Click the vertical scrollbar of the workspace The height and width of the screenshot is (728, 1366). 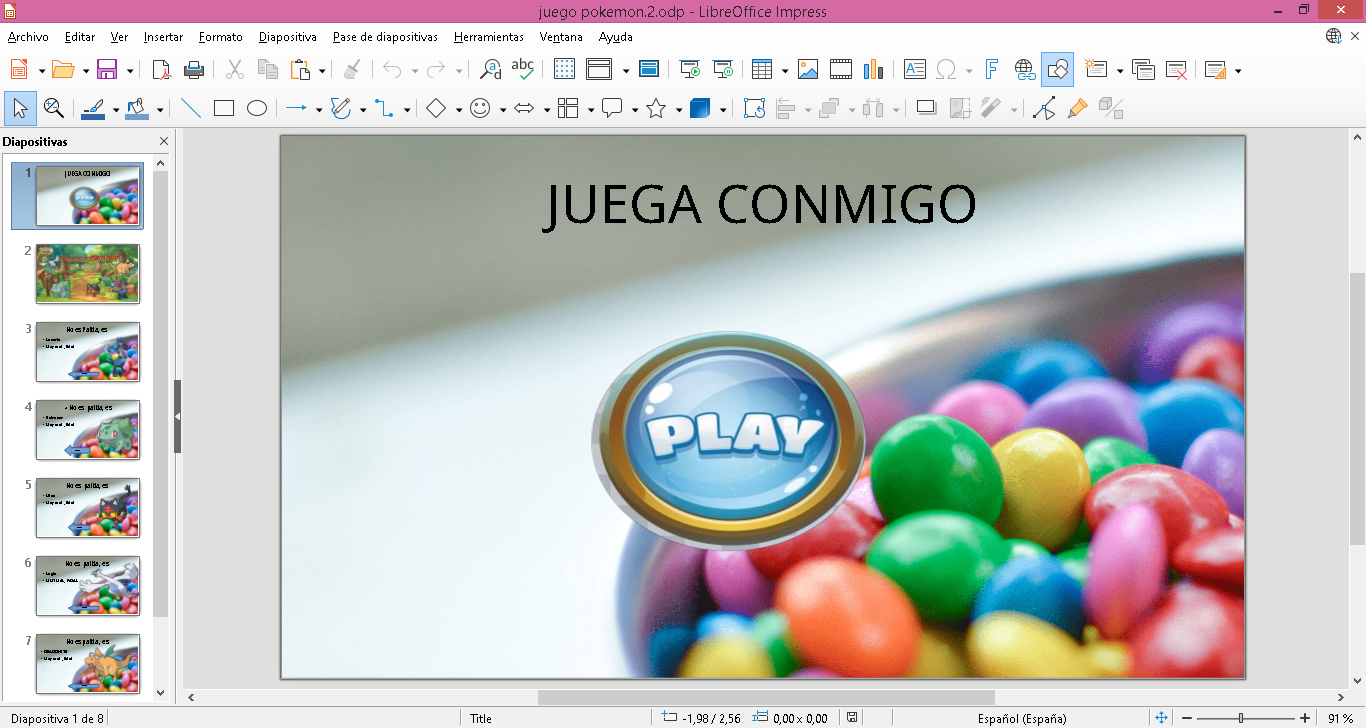[1357, 408]
